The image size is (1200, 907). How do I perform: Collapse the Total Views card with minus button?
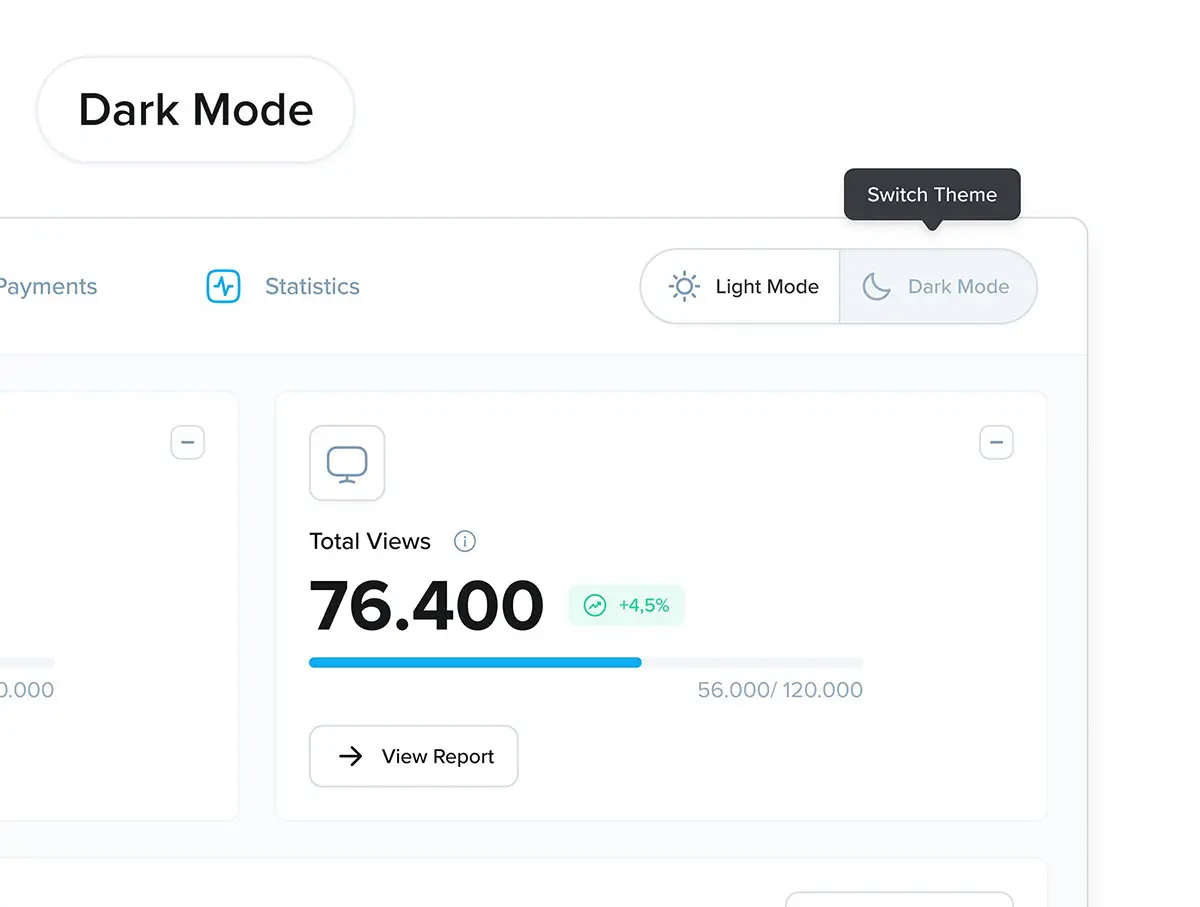point(996,442)
